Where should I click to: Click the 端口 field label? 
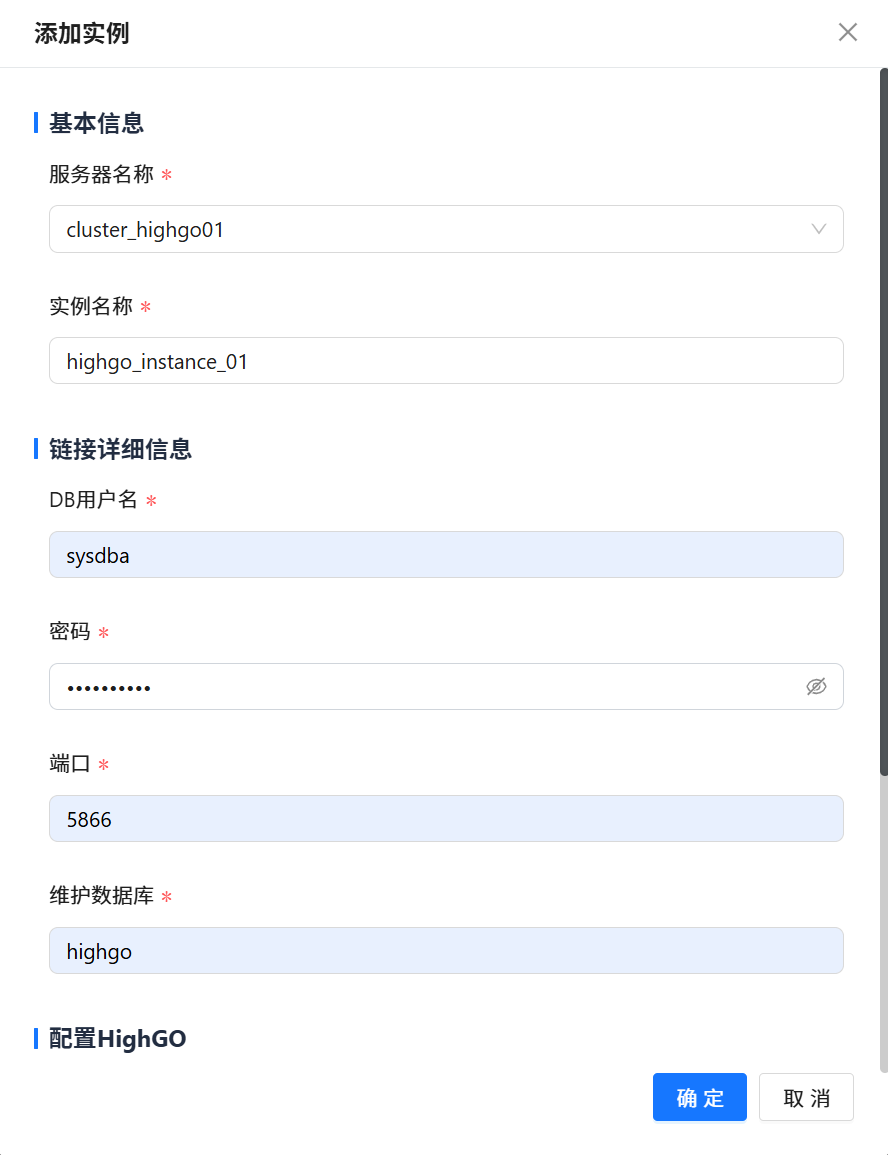click(70, 764)
